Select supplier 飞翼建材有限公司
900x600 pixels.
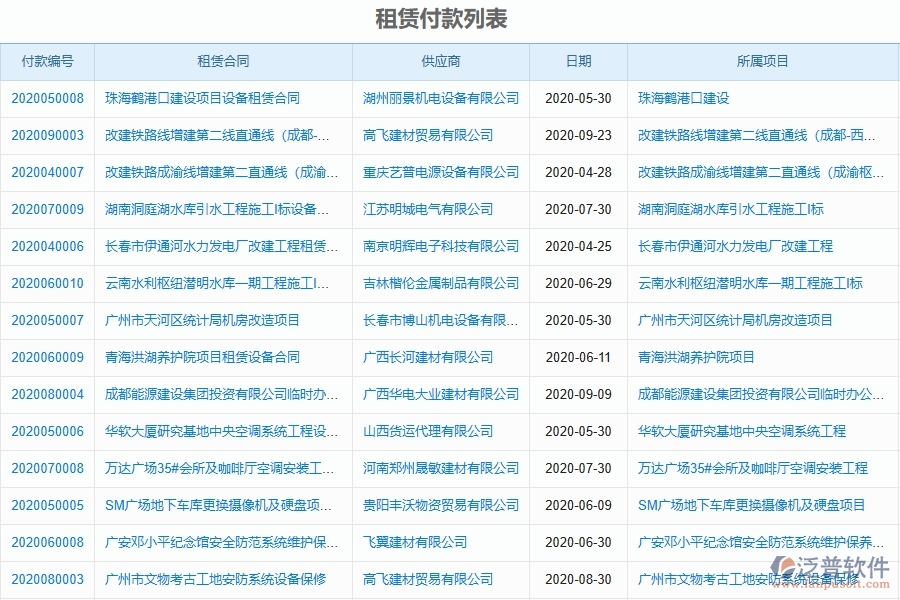point(413,542)
